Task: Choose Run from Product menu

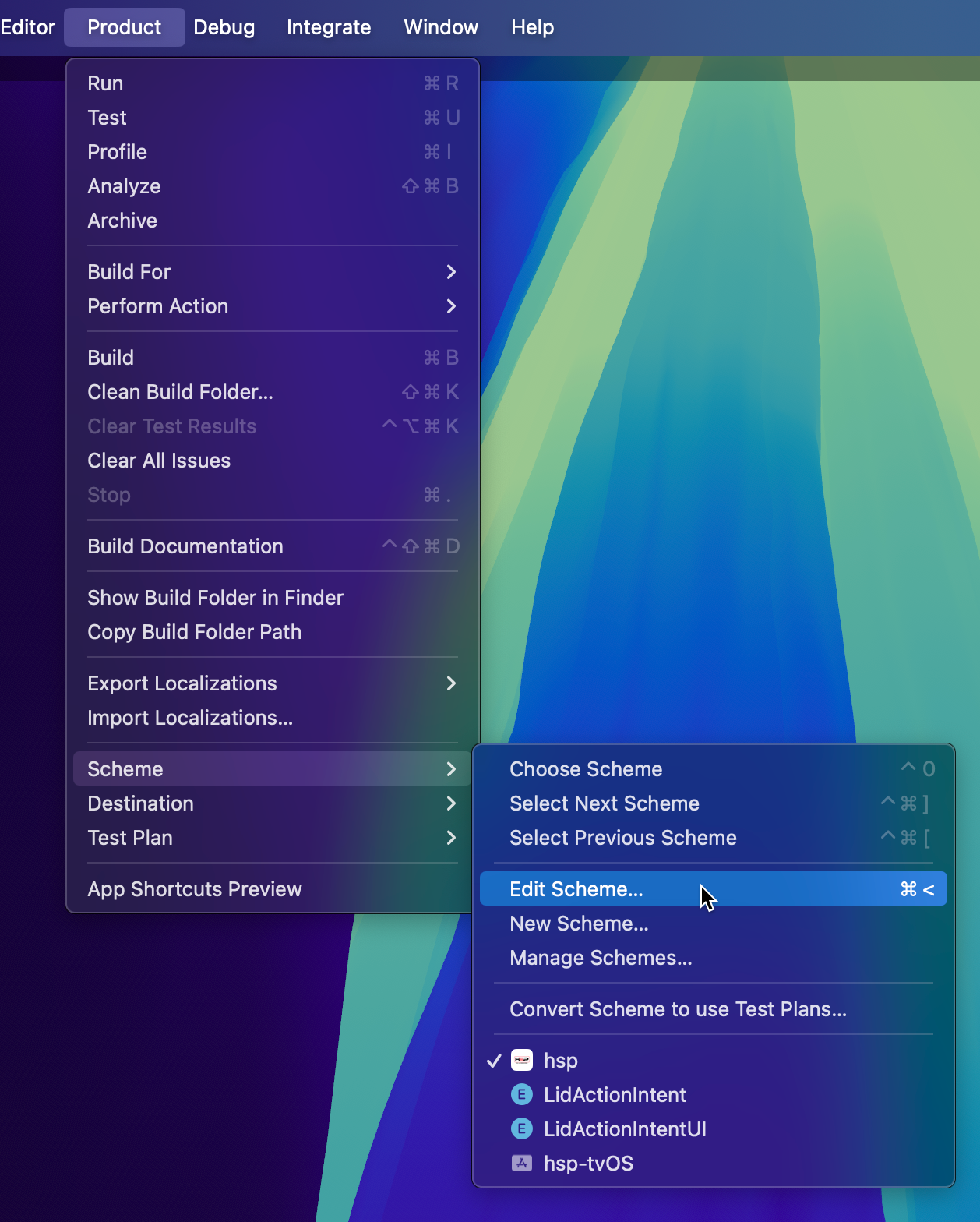Action: (273, 83)
